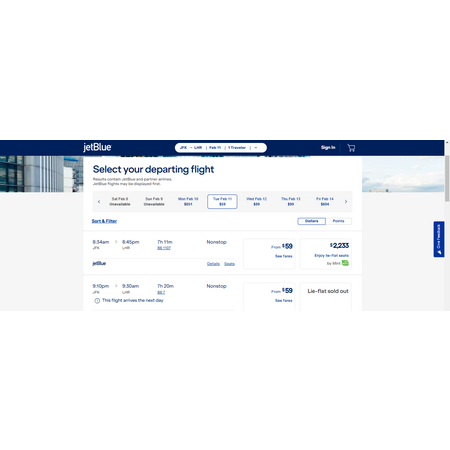Show later dates with right arrow
This screenshot has height=450, width=450.
coord(346,202)
